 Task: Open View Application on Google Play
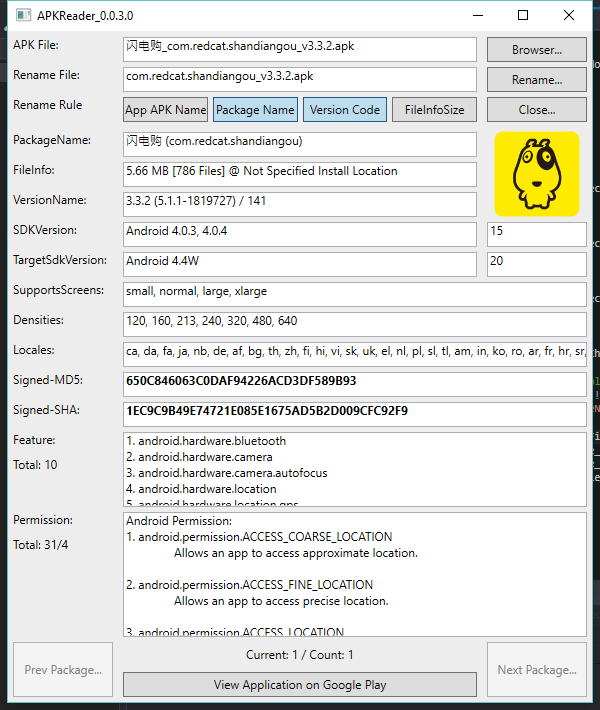[x=299, y=685]
